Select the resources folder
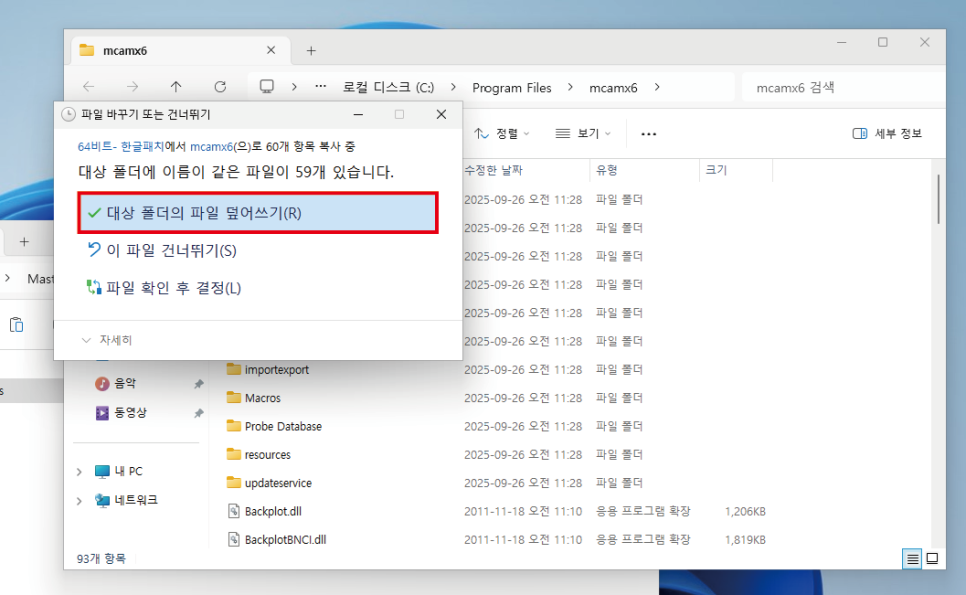This screenshot has width=966, height=595. (267, 455)
